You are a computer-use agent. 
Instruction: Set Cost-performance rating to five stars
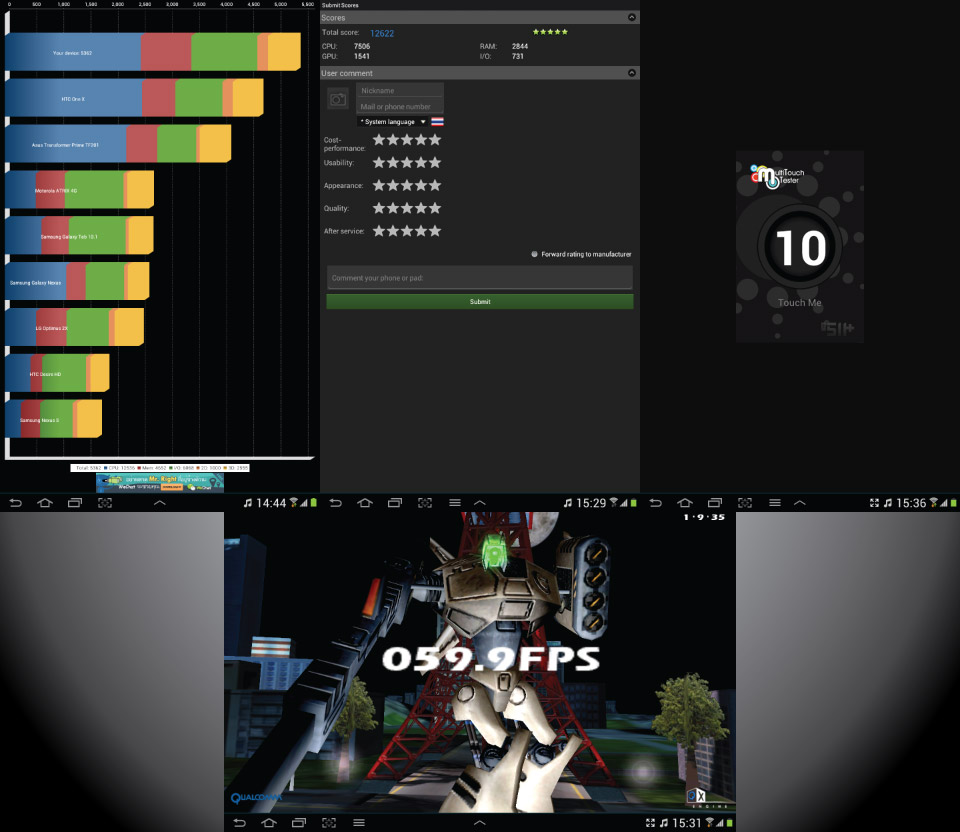click(x=435, y=140)
